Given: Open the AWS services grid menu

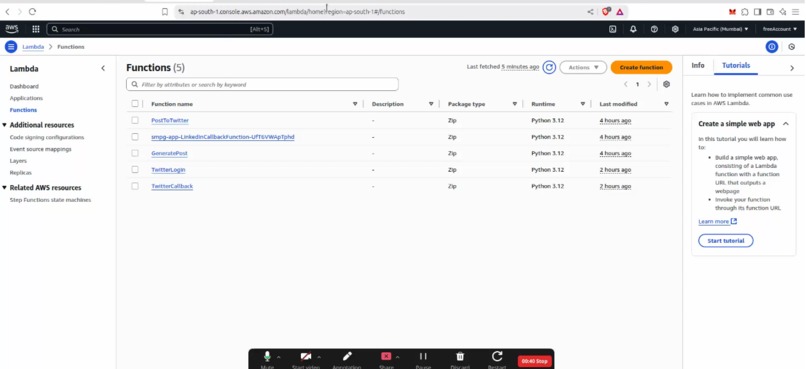Looking at the screenshot, I should tap(35, 29).
